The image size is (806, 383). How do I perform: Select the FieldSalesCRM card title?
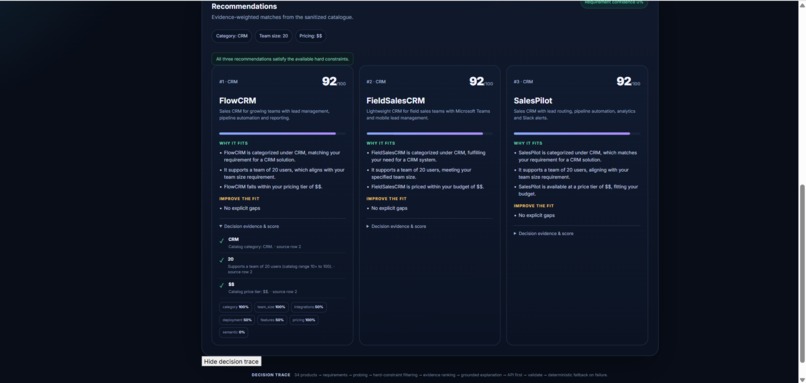point(395,101)
